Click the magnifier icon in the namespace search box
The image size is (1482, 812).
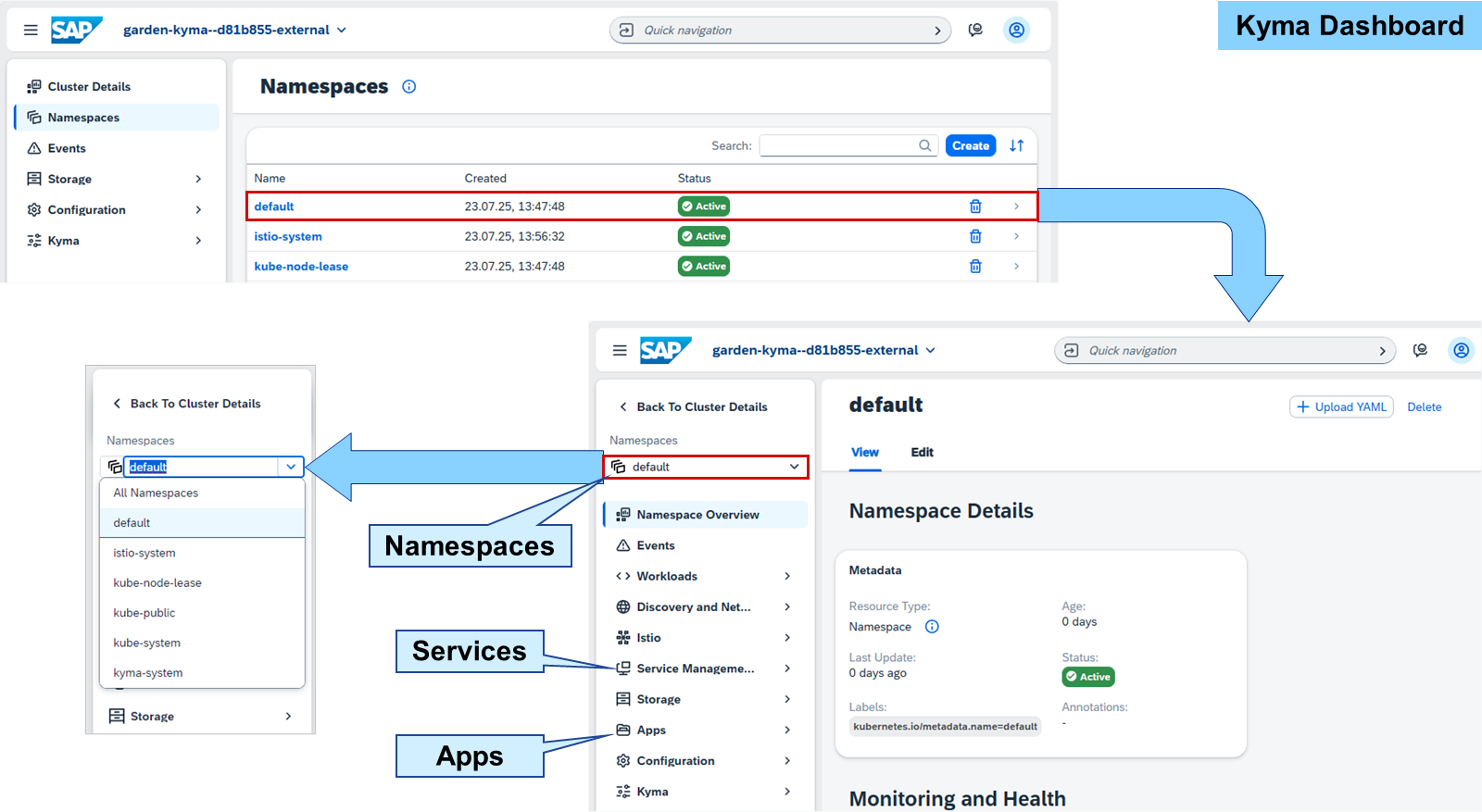tap(924, 145)
